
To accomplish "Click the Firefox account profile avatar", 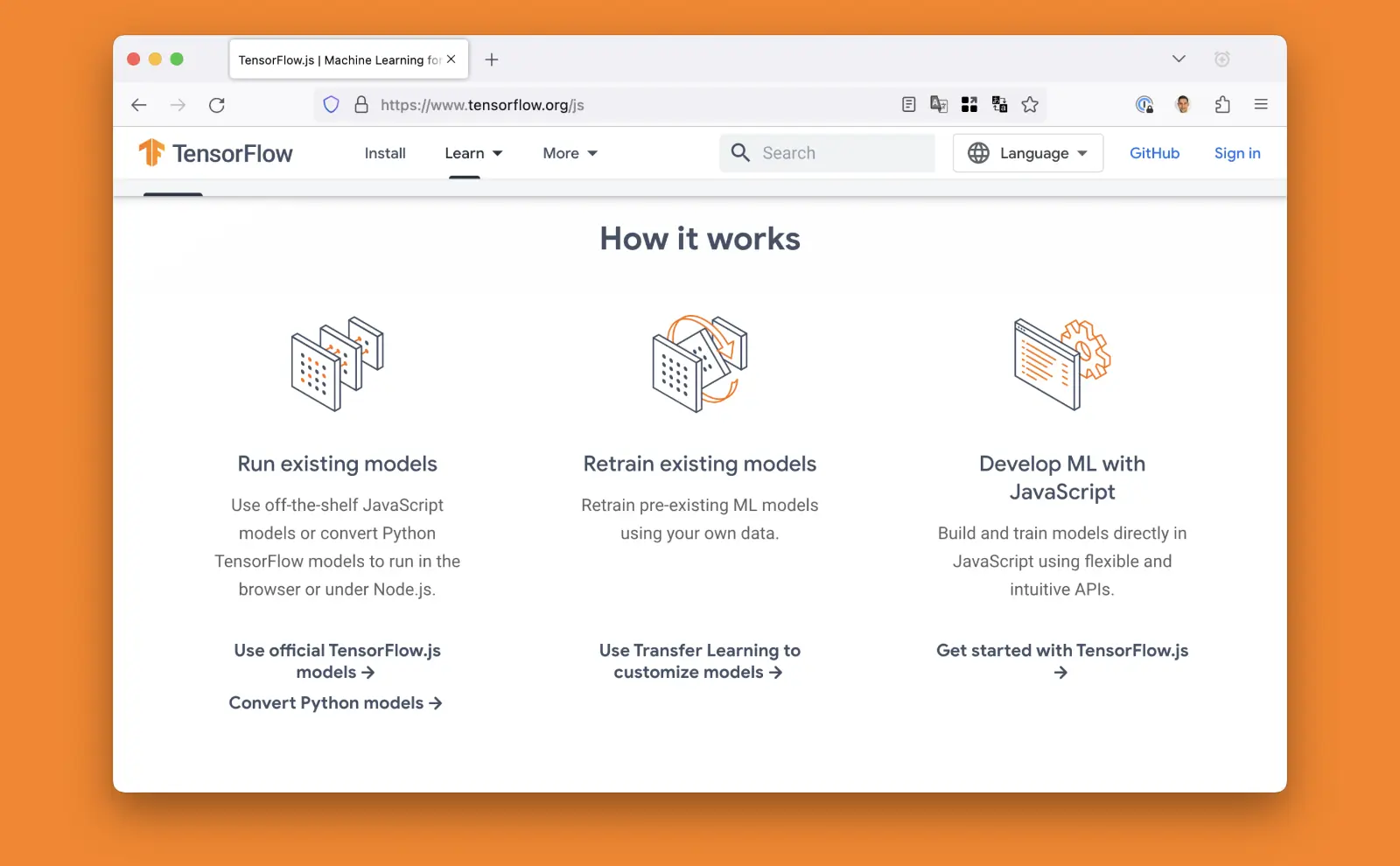I will coord(1183,104).
